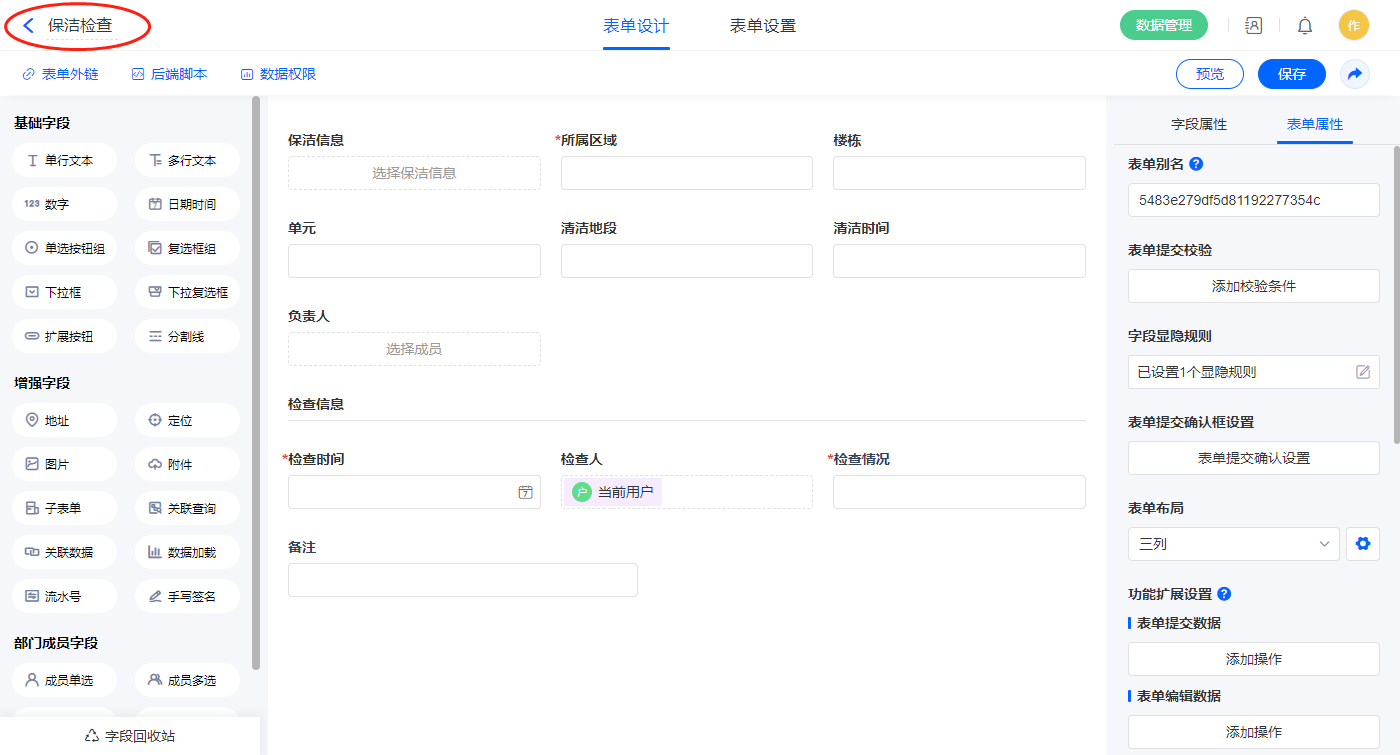Viewport: 1400px width, 755px height.
Task: Click the user avatar in top right
Action: coord(1353,26)
